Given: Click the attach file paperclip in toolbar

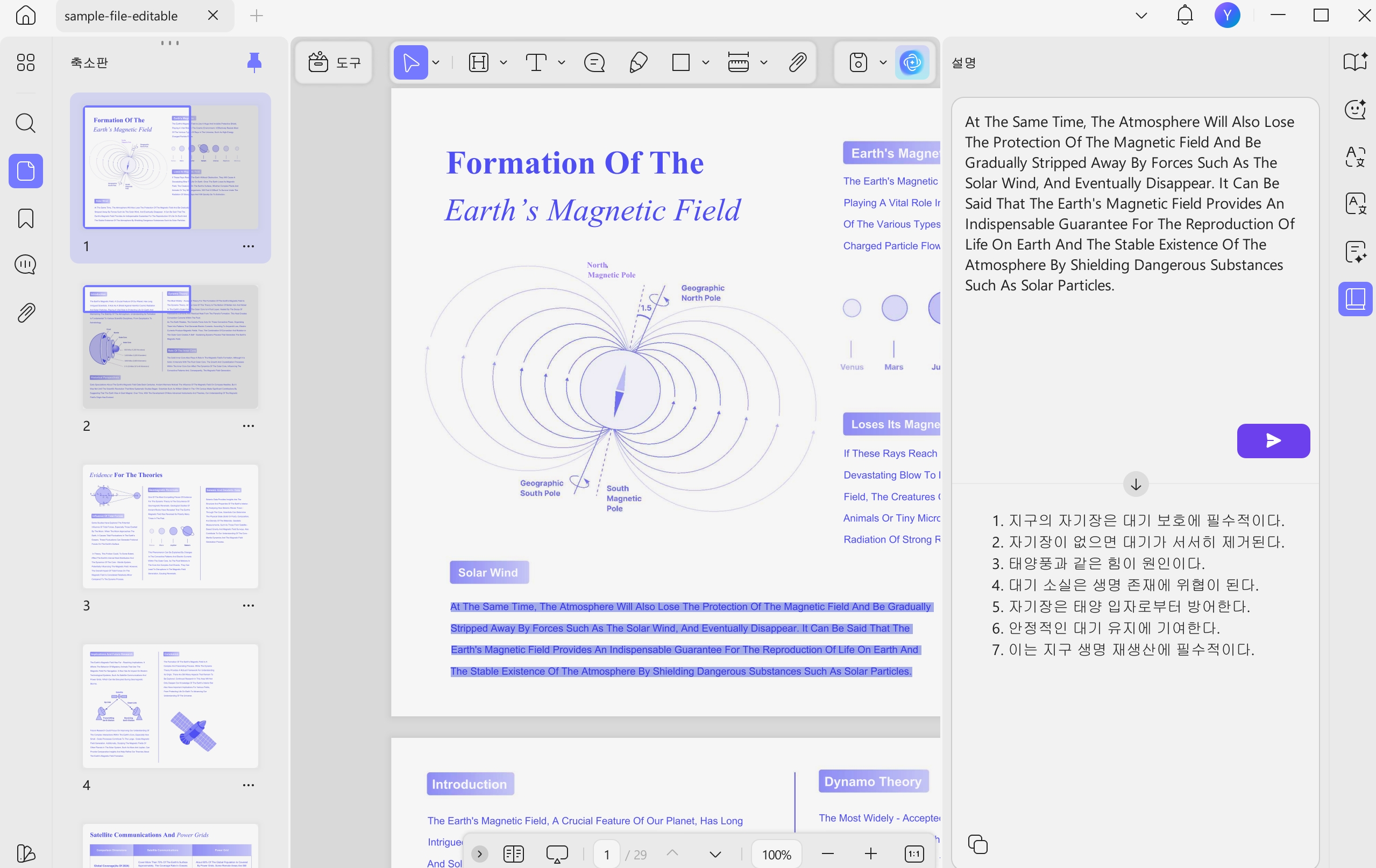Looking at the screenshot, I should tap(798, 62).
